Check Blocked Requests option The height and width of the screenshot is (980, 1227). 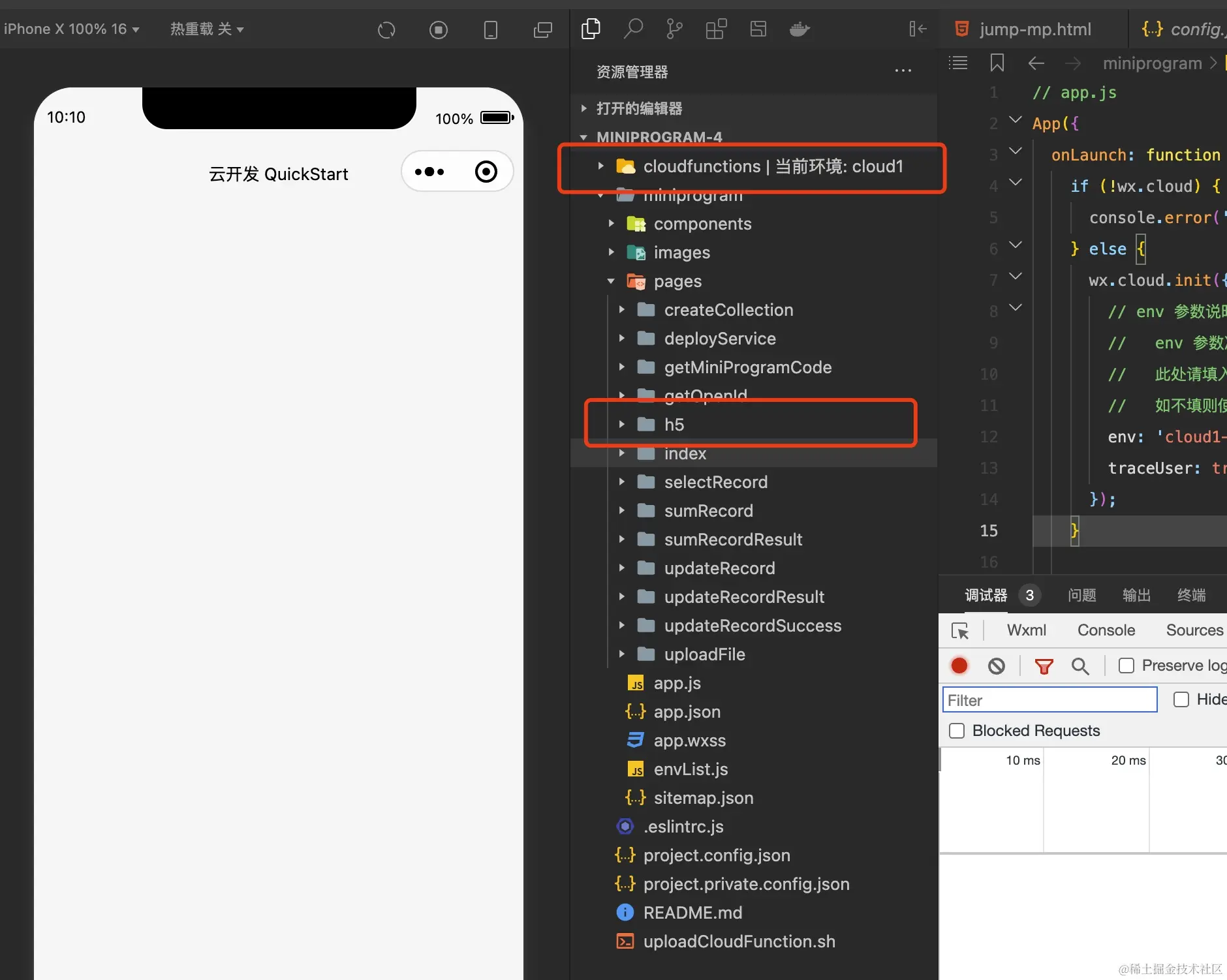[x=957, y=731]
